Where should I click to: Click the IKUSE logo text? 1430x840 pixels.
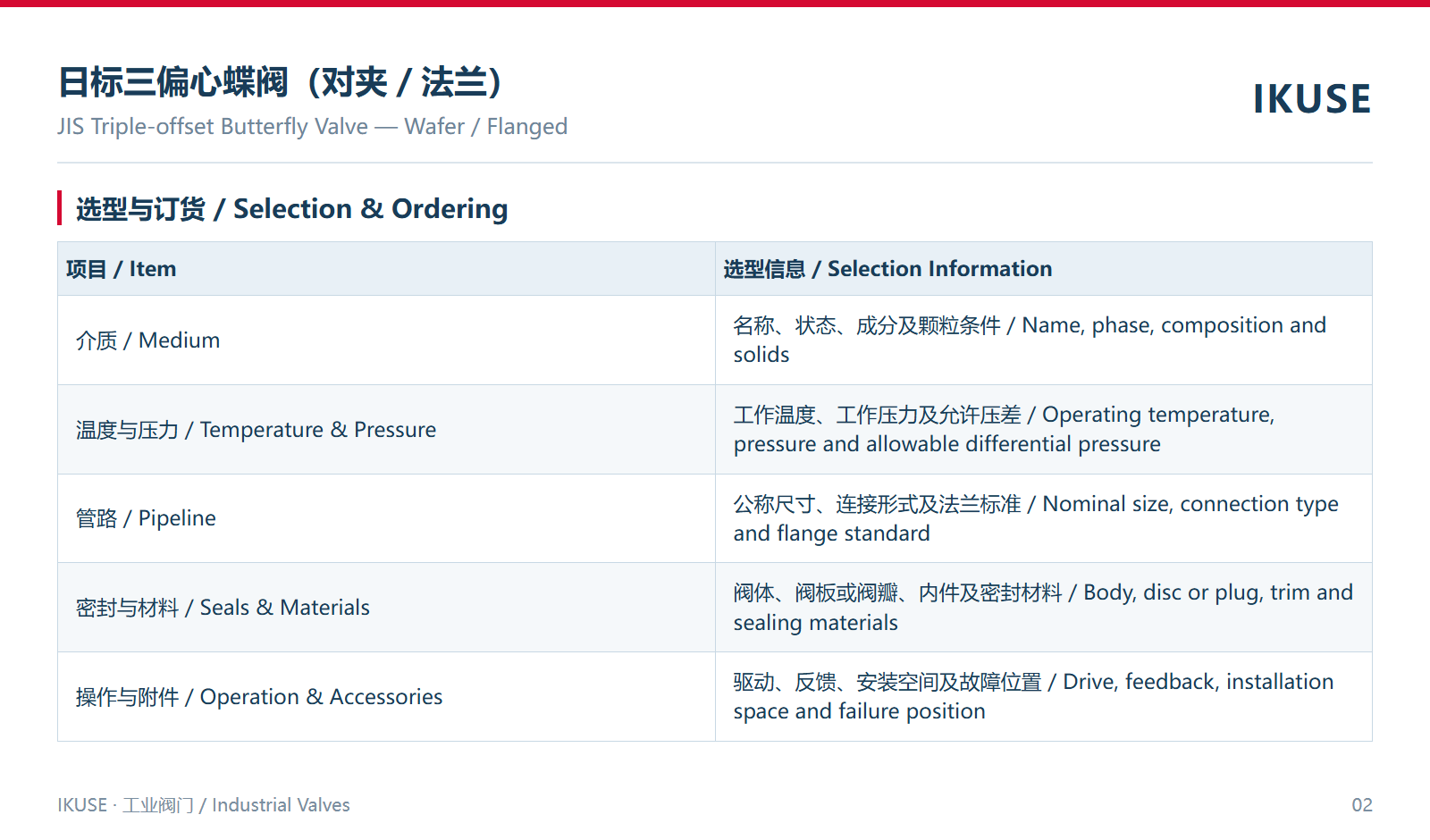(1311, 99)
